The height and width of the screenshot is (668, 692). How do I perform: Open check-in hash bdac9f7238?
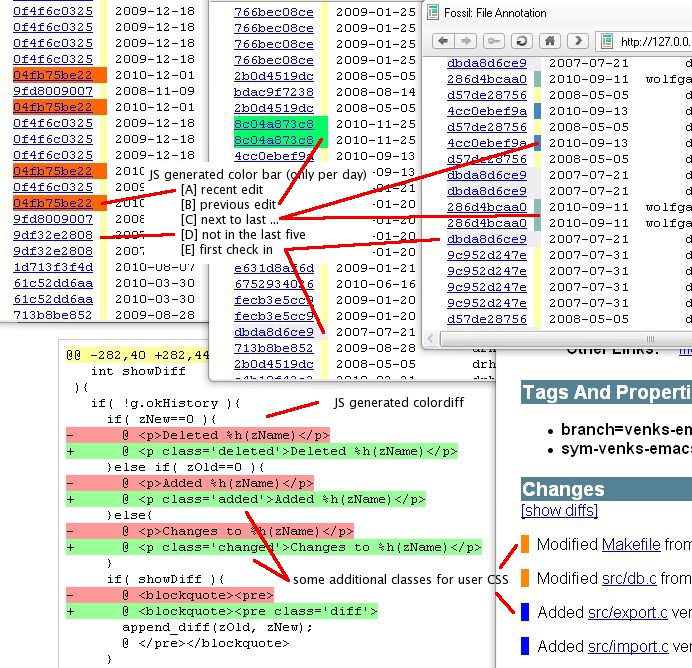coord(273,91)
